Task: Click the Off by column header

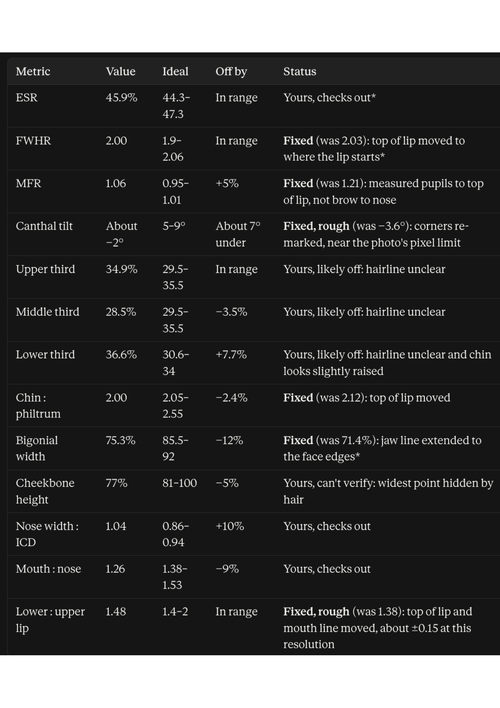Action: [231, 72]
